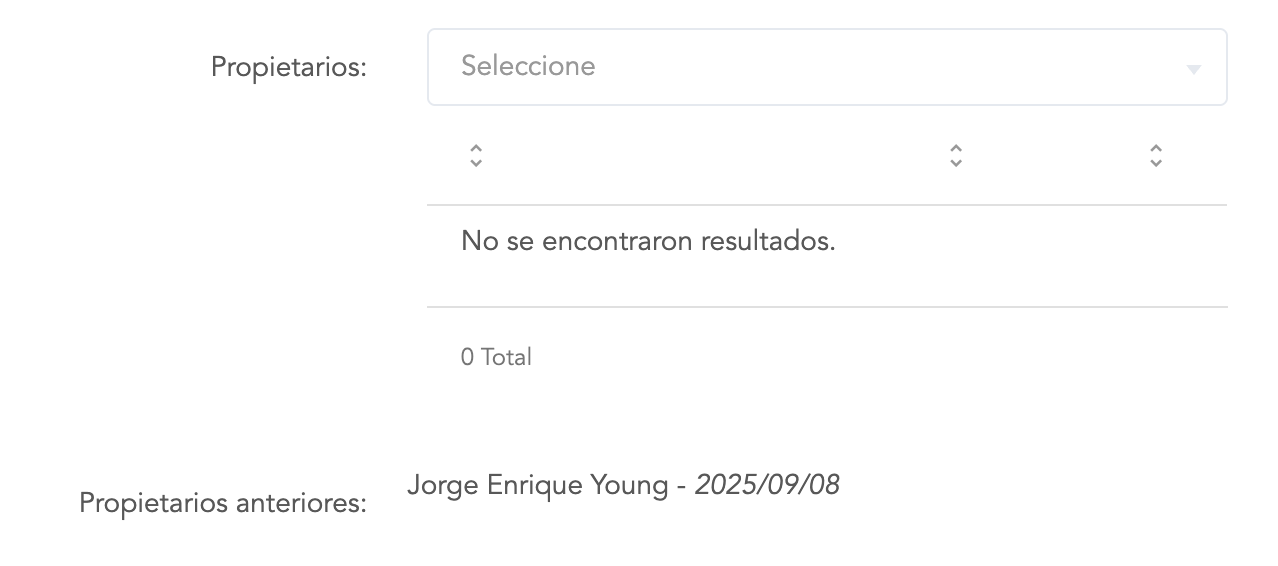
Task: Click the down chevron of first sort icon
Action: 476,162
